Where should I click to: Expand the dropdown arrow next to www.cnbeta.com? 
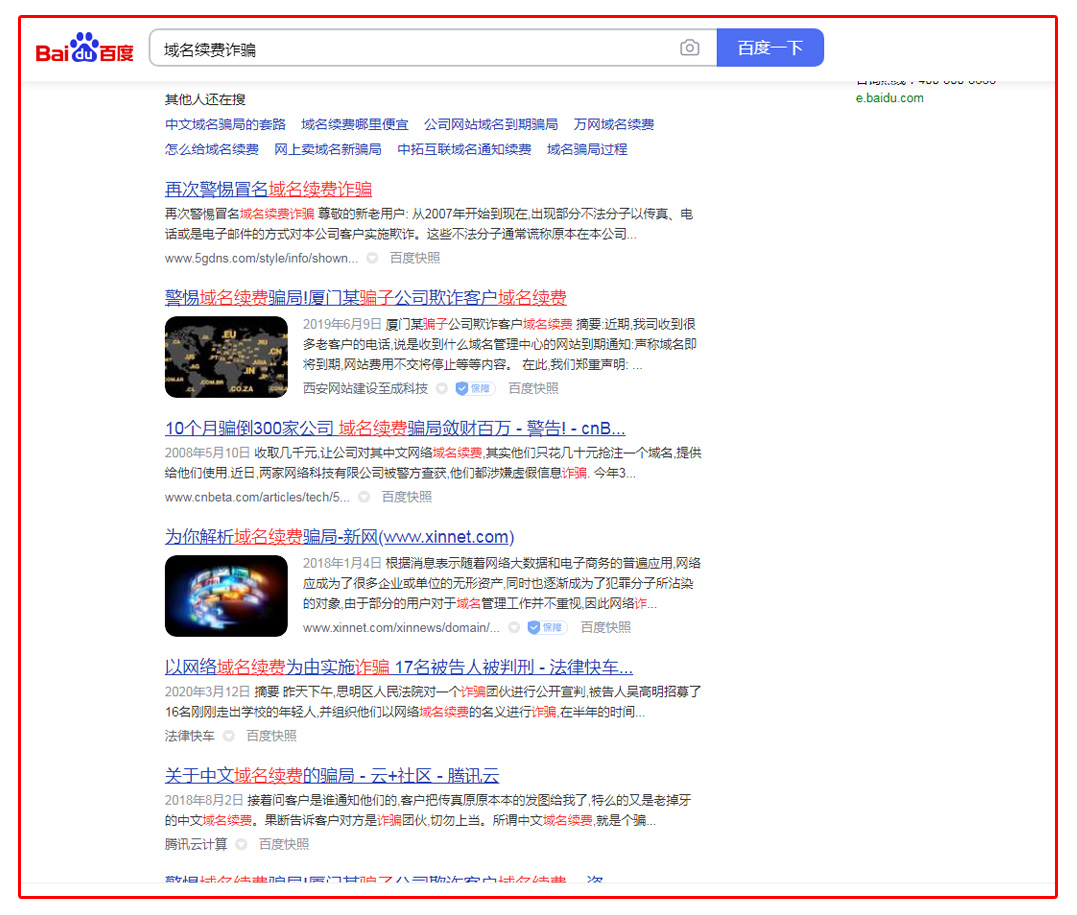tap(364, 497)
